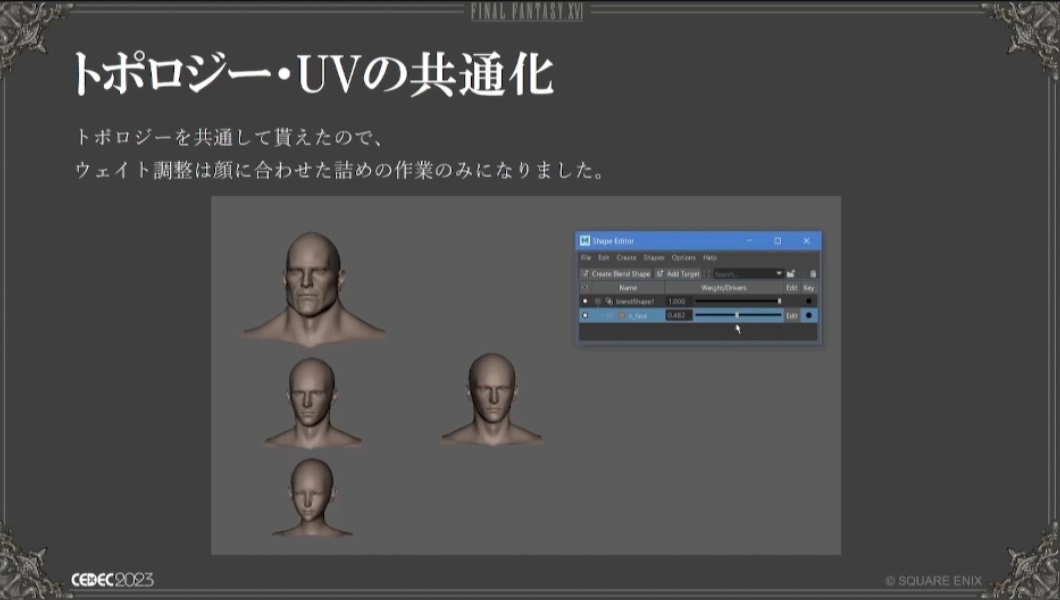Screen dimensions: 1060x600
Task: Open the Options menu in Shape Editor
Action: point(683,257)
